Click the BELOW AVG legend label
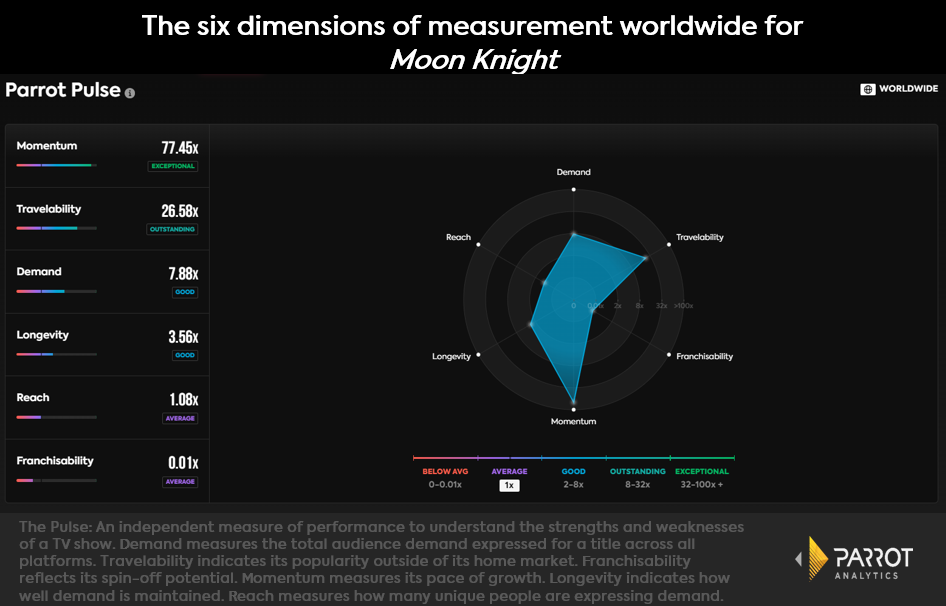946x606 pixels. pyautogui.click(x=445, y=471)
